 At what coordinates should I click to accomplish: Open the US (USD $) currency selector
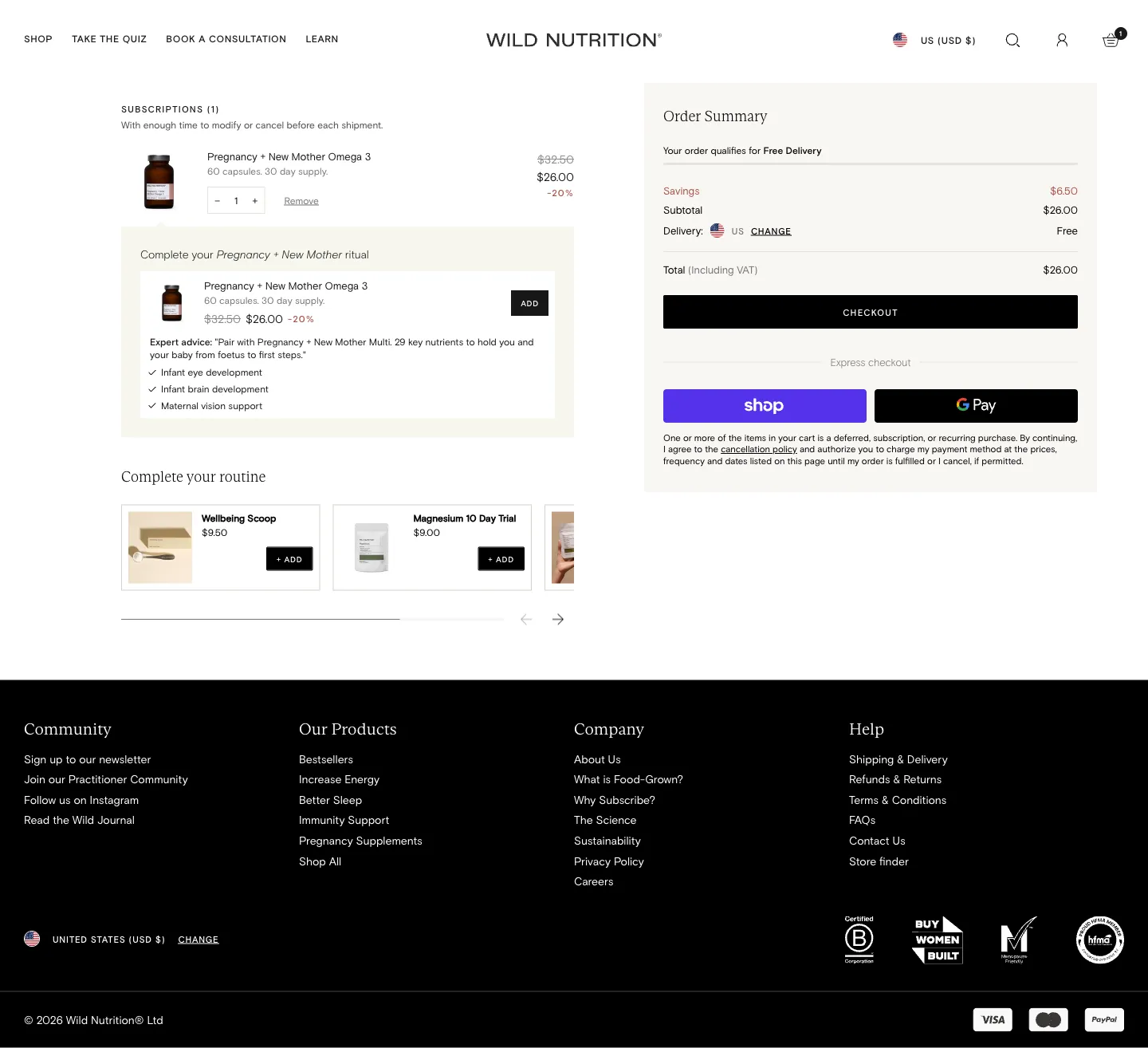click(x=948, y=41)
